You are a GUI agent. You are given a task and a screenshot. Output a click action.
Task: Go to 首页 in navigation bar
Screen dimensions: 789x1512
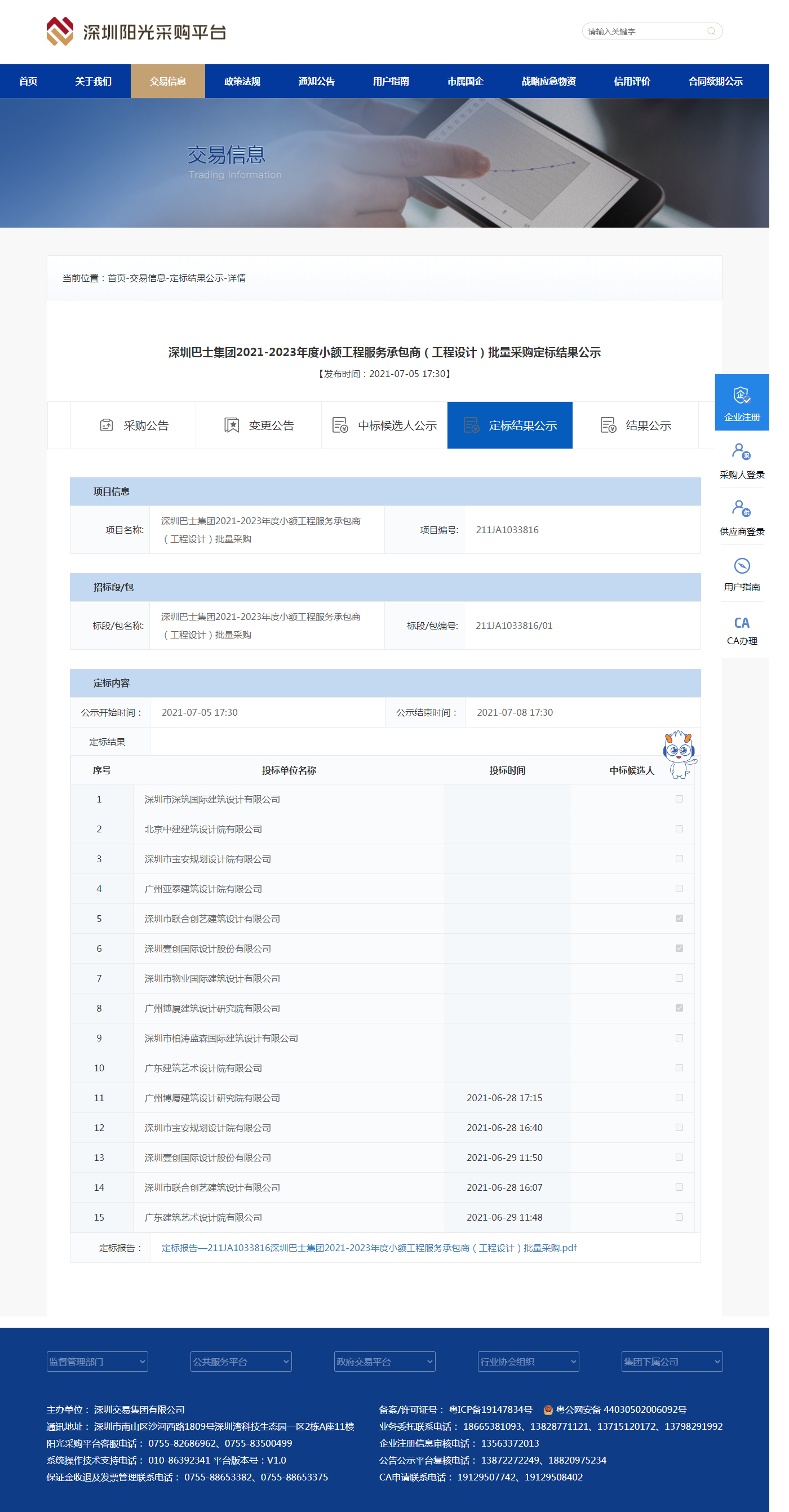[x=28, y=81]
